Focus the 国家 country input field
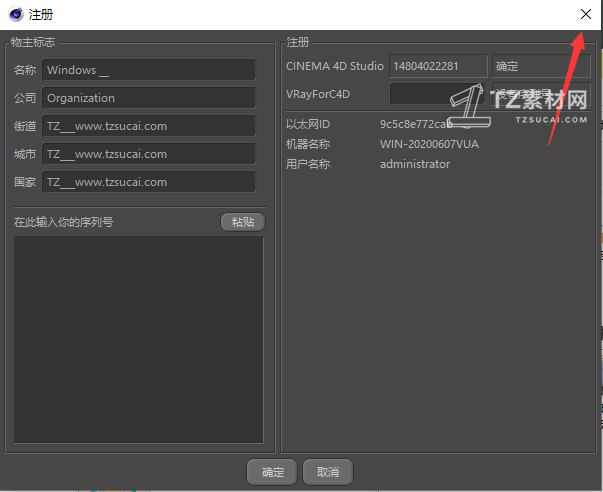 pyautogui.click(x=149, y=182)
